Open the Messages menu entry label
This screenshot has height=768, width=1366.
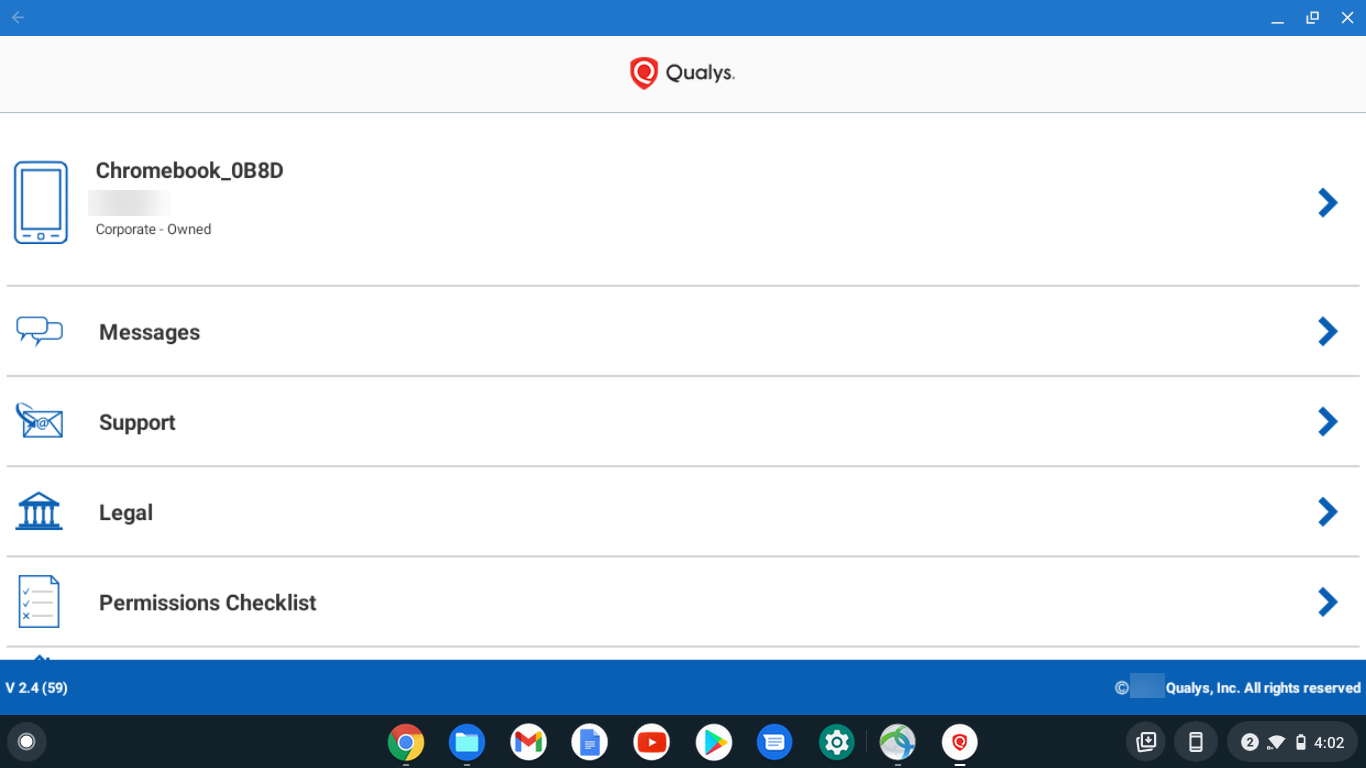[x=149, y=332]
